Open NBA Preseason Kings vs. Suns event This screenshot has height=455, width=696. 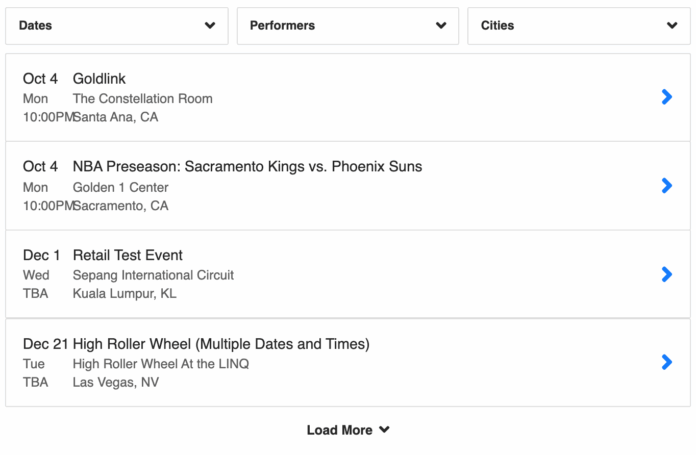click(247, 167)
